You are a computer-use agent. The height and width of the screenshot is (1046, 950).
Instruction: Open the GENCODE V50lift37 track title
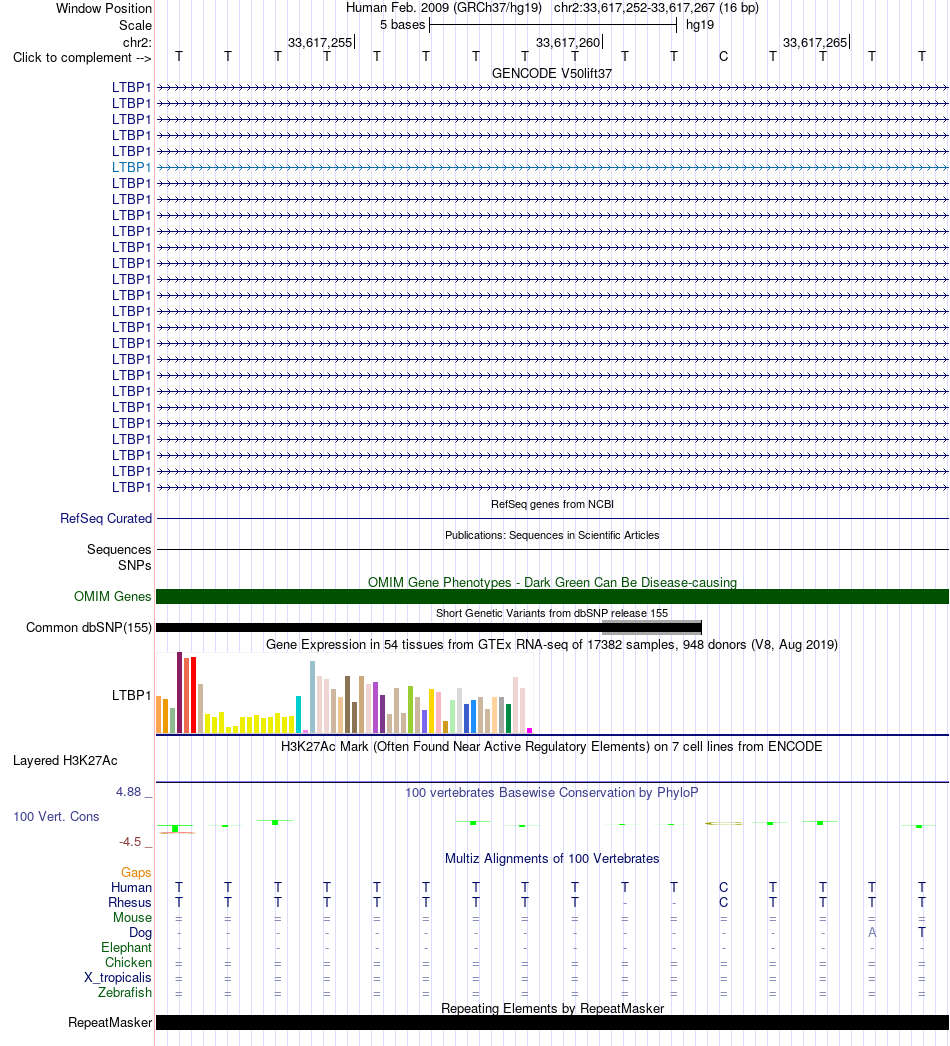pos(552,73)
